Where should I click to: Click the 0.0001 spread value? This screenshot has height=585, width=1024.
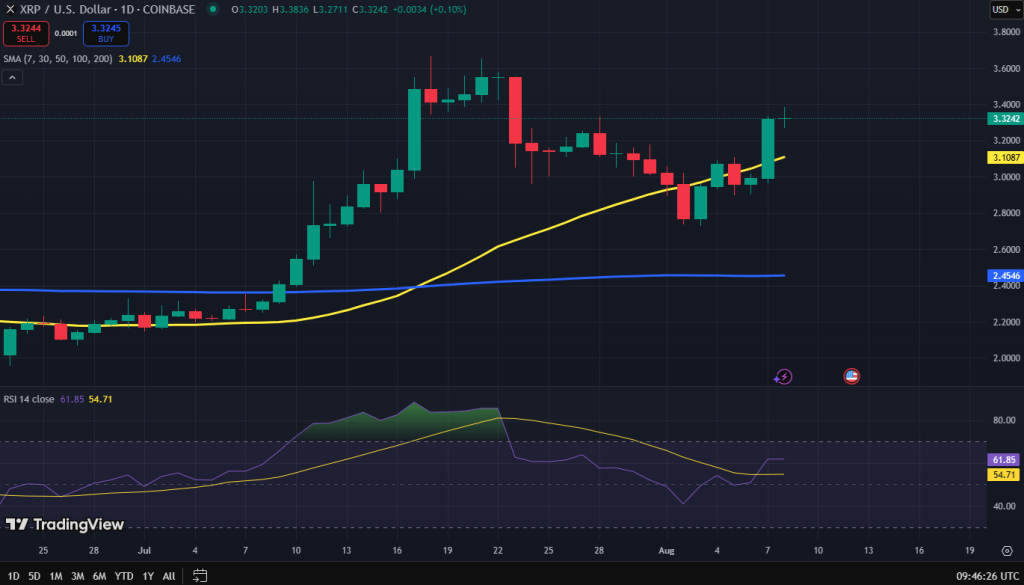[65, 33]
